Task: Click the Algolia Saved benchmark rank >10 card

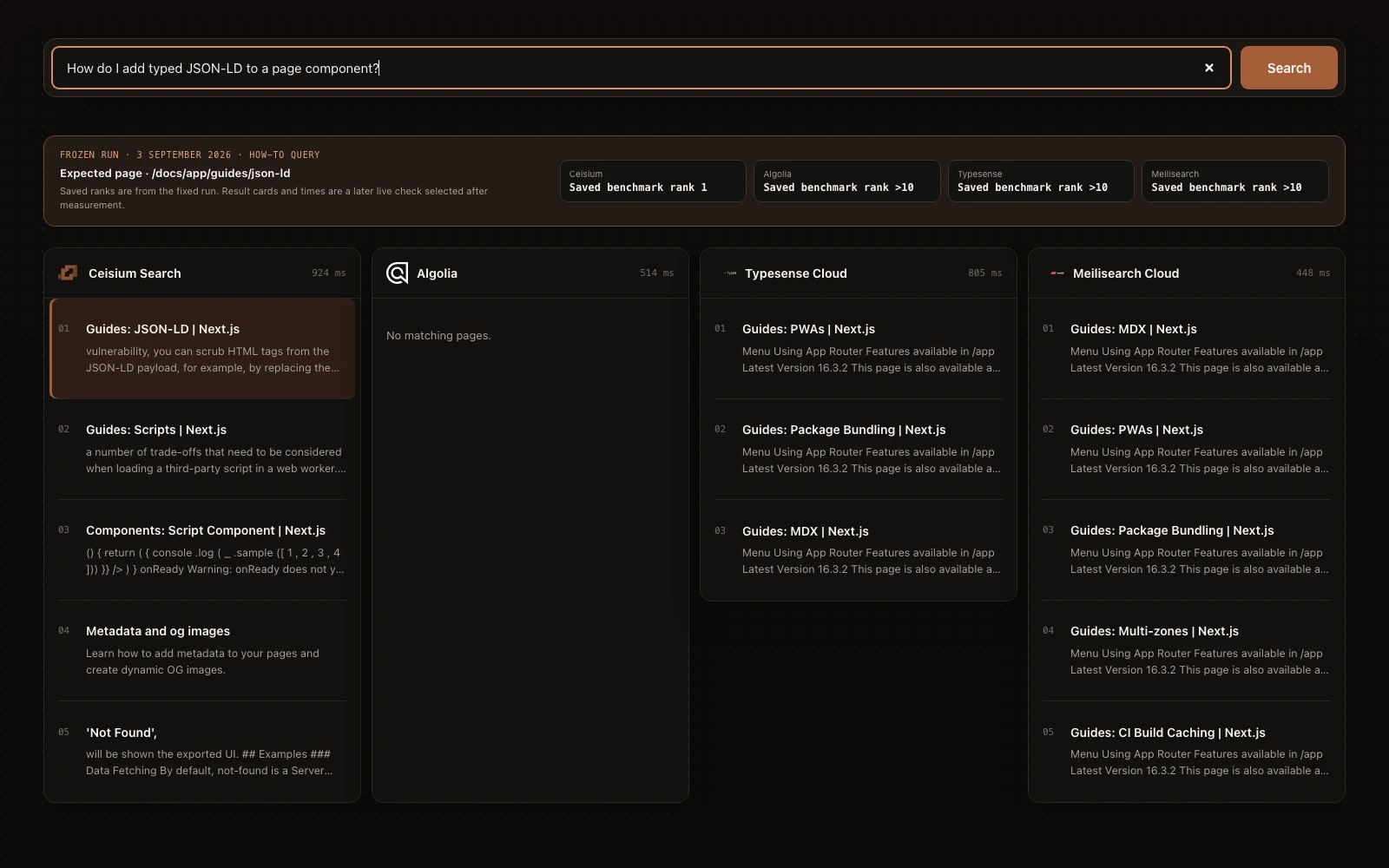Action: (x=846, y=181)
